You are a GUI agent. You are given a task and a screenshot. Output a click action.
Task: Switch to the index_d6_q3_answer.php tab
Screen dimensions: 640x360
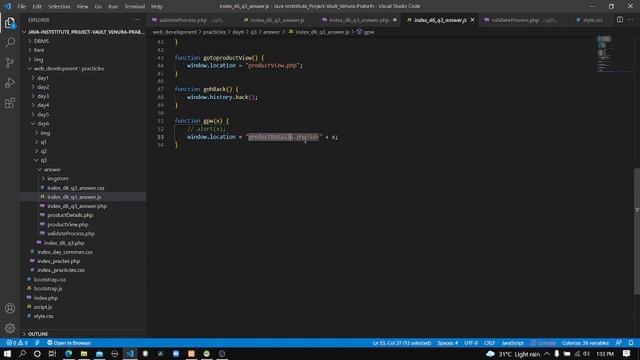pos(359,20)
